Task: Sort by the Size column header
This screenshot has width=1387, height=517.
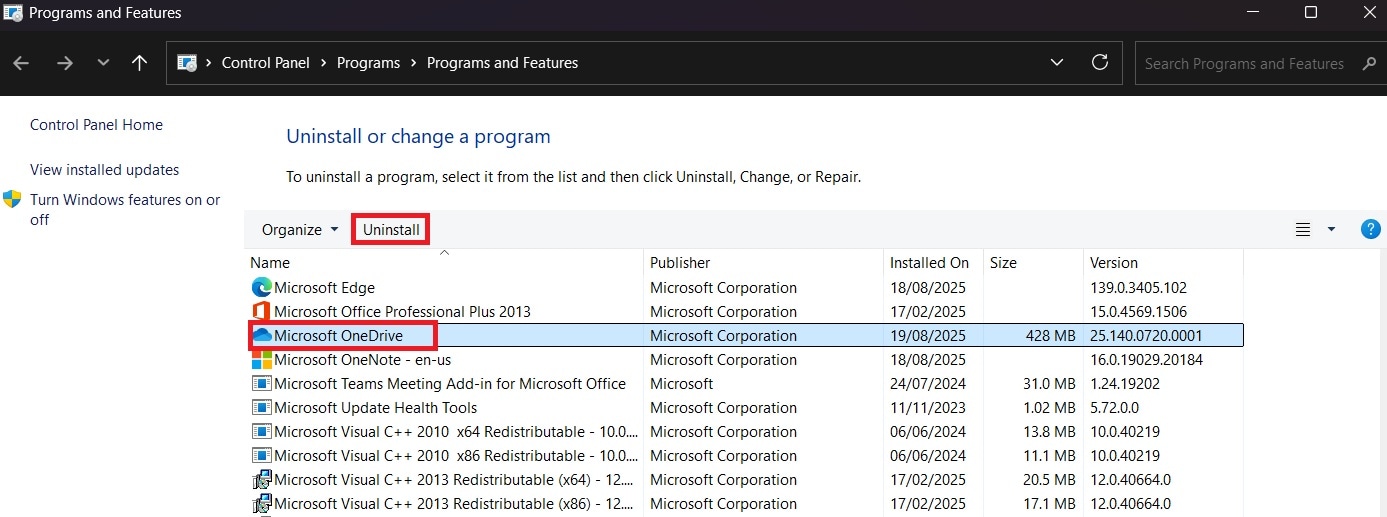Action: tap(1003, 263)
